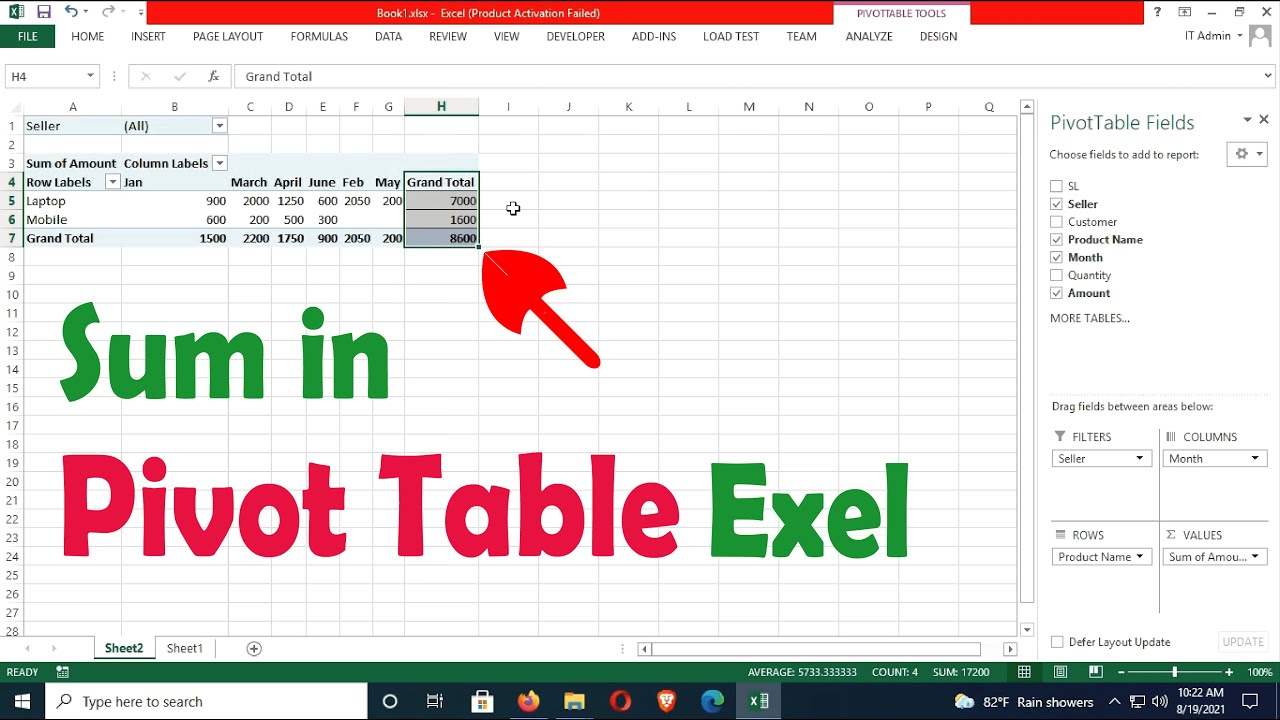
Task: Click the UPDATE button
Action: (1243, 642)
